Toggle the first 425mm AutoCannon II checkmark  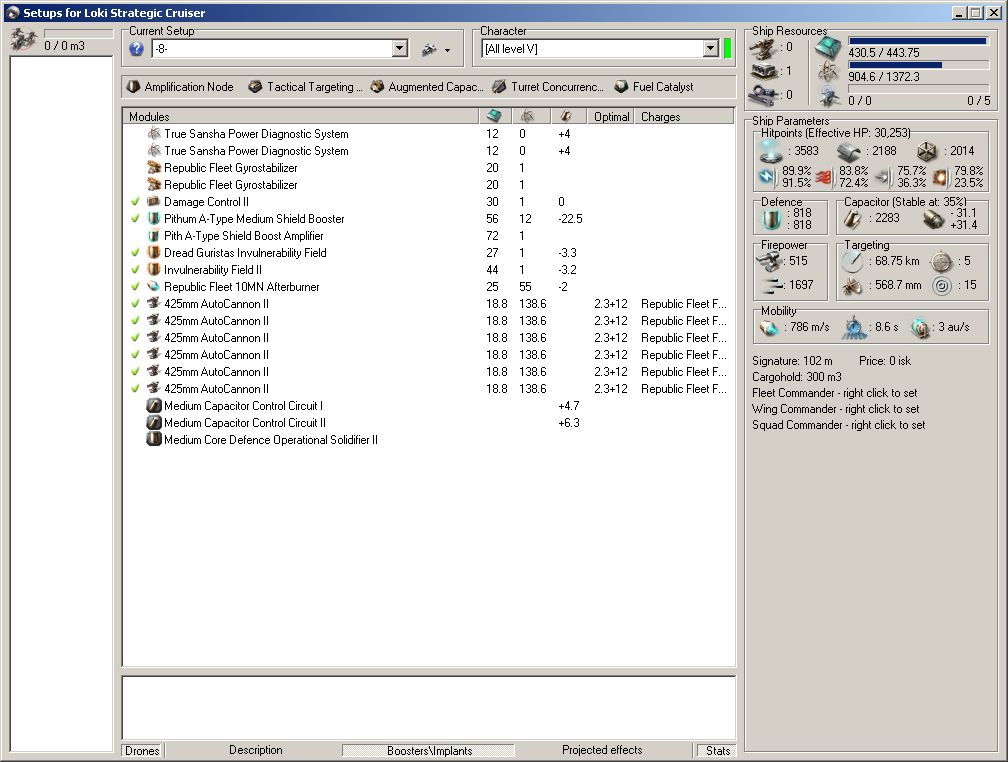(135, 304)
